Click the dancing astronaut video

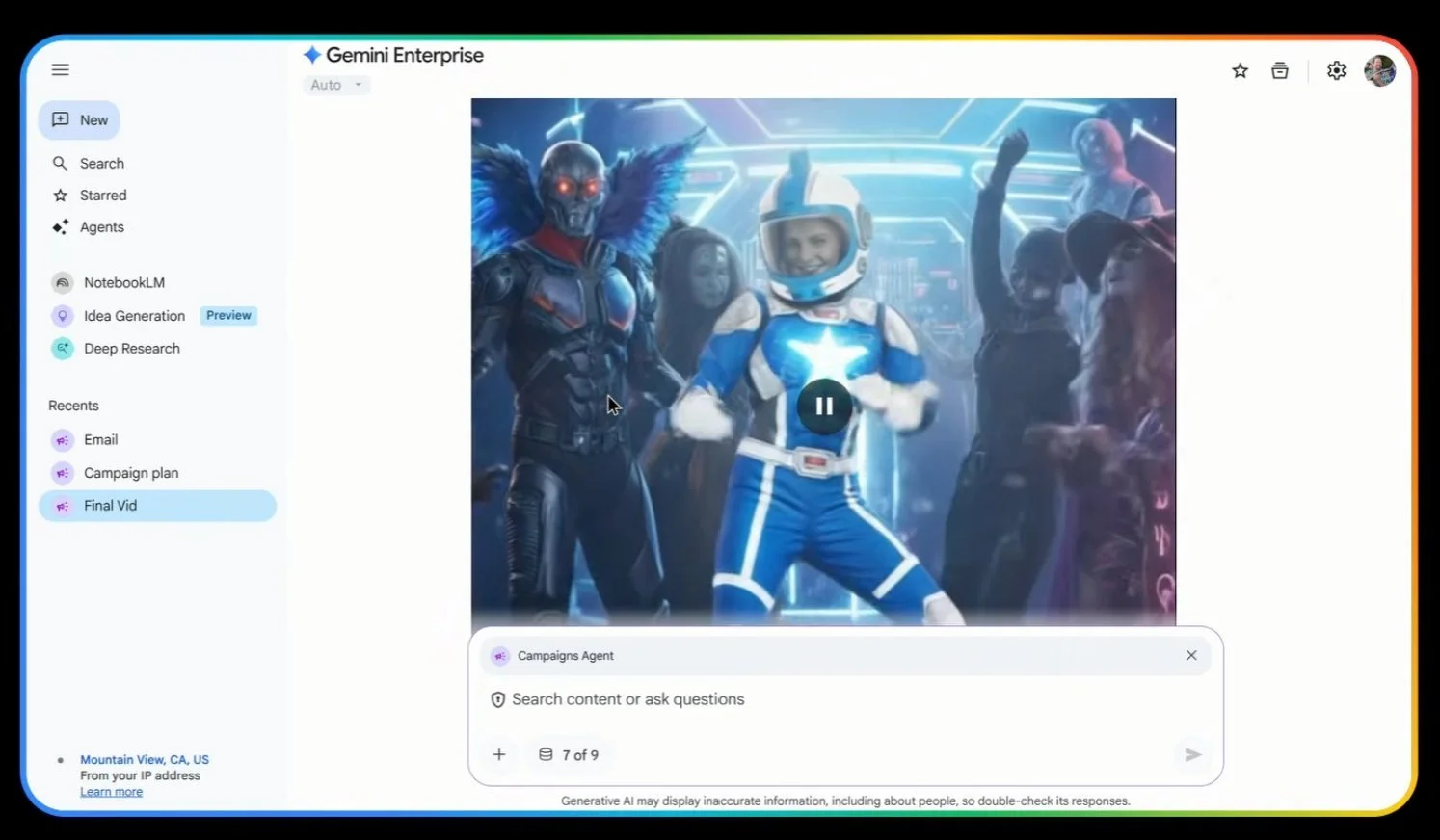(x=823, y=362)
